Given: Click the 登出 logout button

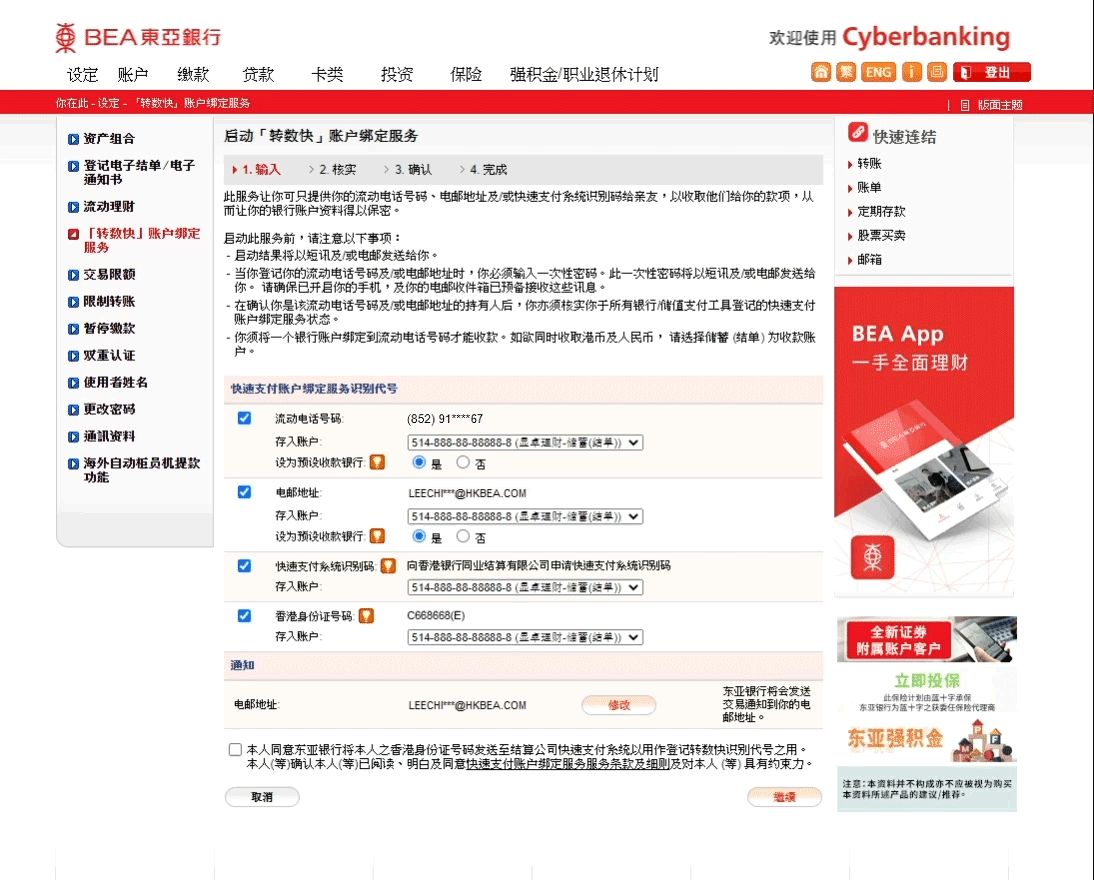Looking at the screenshot, I should 991,72.
